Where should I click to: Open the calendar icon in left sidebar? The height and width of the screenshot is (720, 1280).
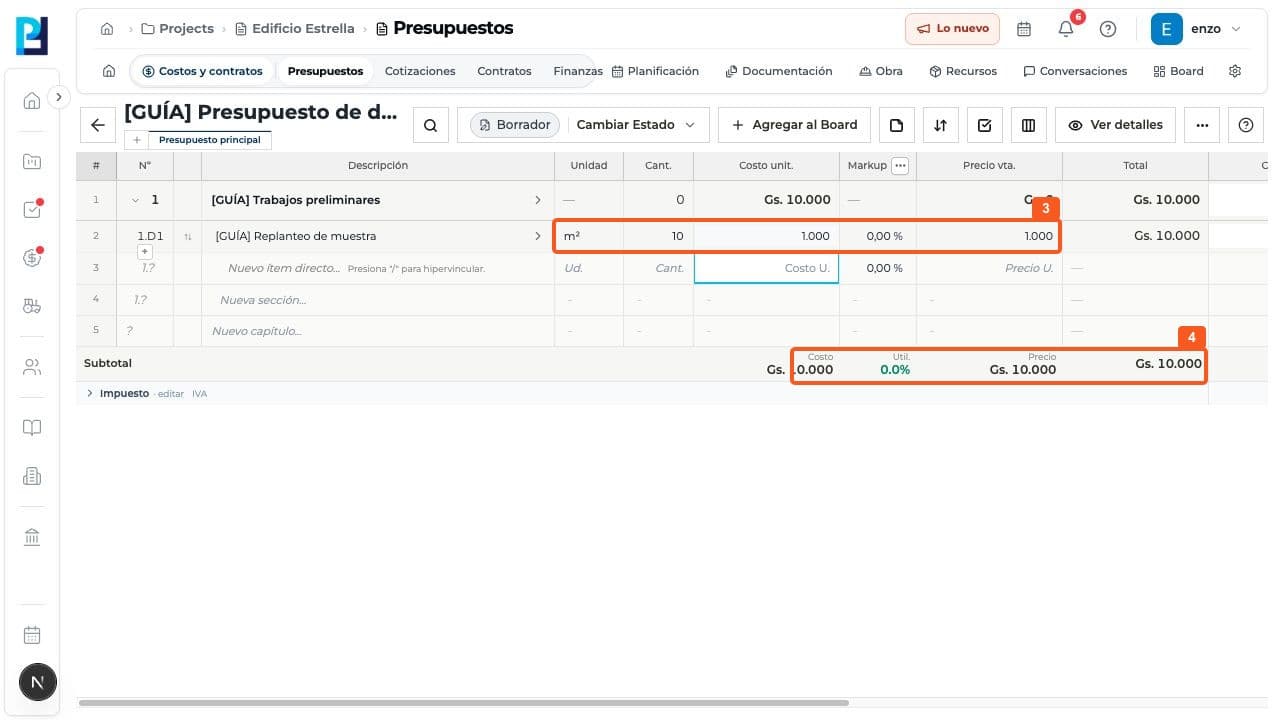coord(32,635)
